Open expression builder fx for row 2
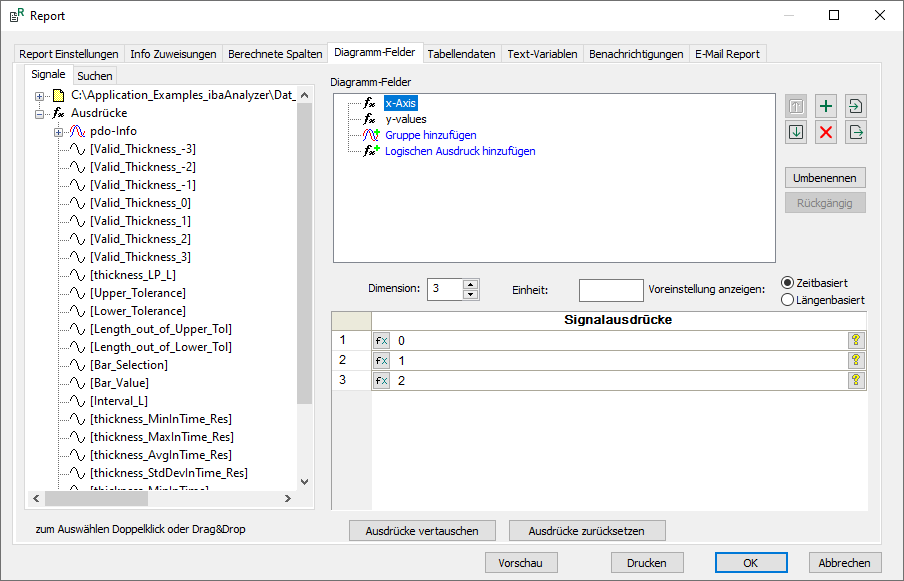This screenshot has height=581, width=904. (x=381, y=361)
